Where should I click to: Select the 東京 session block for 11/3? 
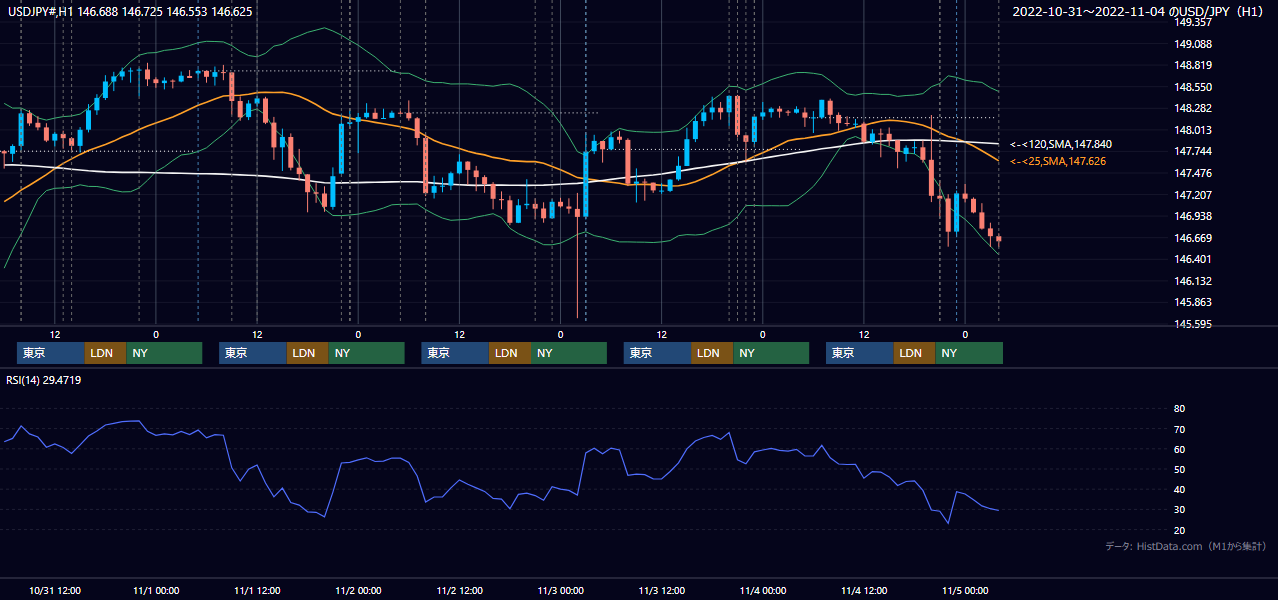(x=658, y=353)
